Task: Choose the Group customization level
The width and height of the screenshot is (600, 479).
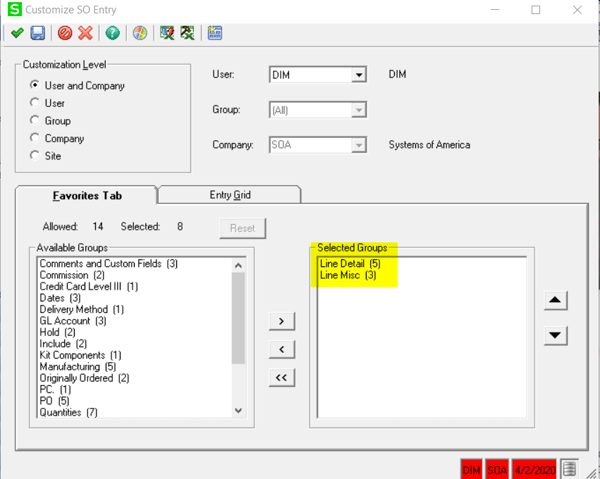Action: tap(36, 120)
